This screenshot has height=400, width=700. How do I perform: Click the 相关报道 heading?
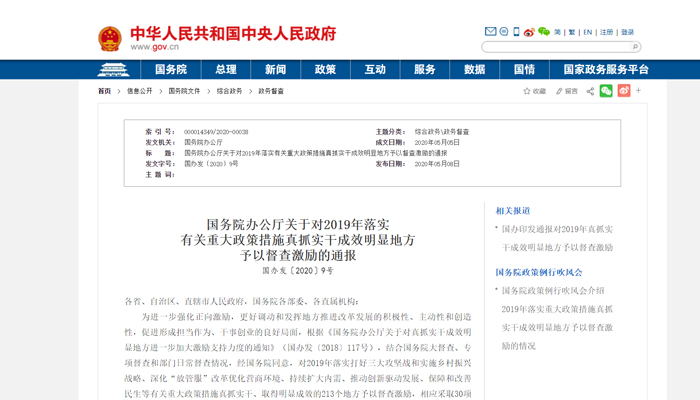click(512, 211)
